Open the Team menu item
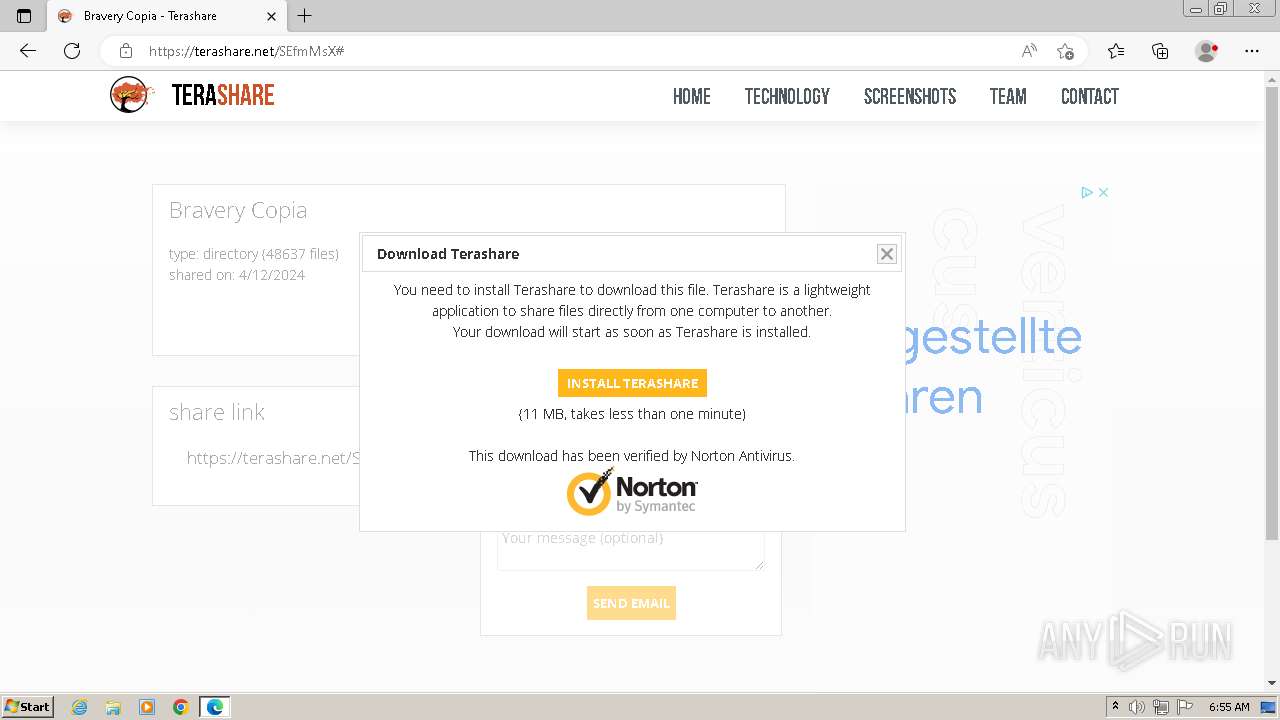1280x720 pixels. click(1008, 96)
